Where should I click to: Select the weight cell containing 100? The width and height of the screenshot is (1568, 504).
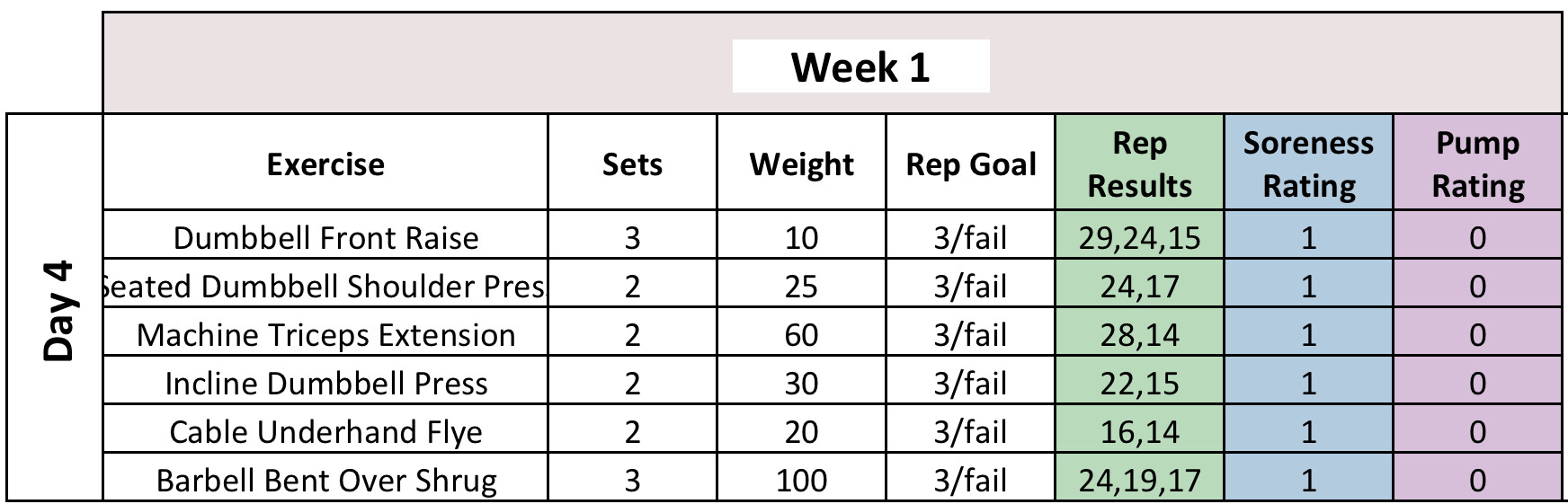point(801,480)
